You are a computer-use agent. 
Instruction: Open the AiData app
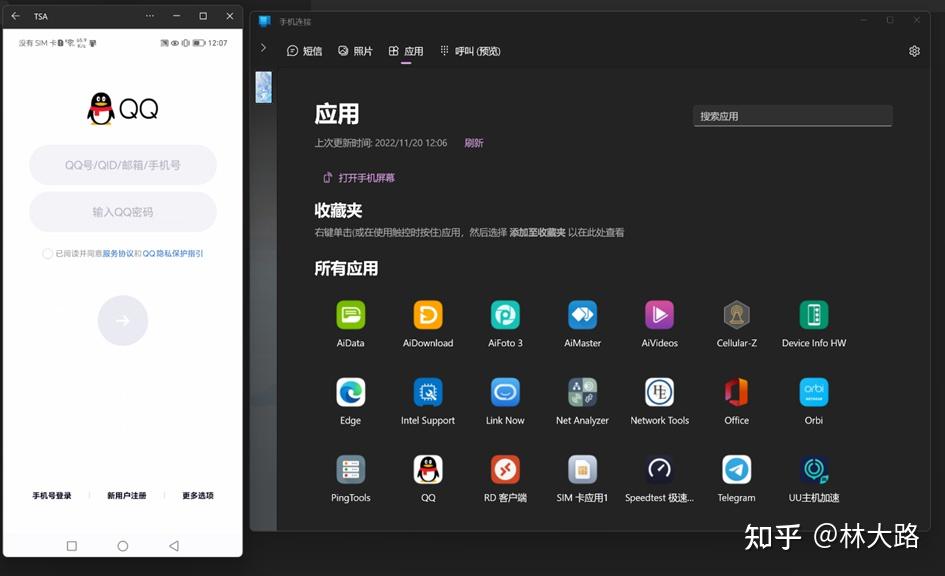tap(350, 315)
